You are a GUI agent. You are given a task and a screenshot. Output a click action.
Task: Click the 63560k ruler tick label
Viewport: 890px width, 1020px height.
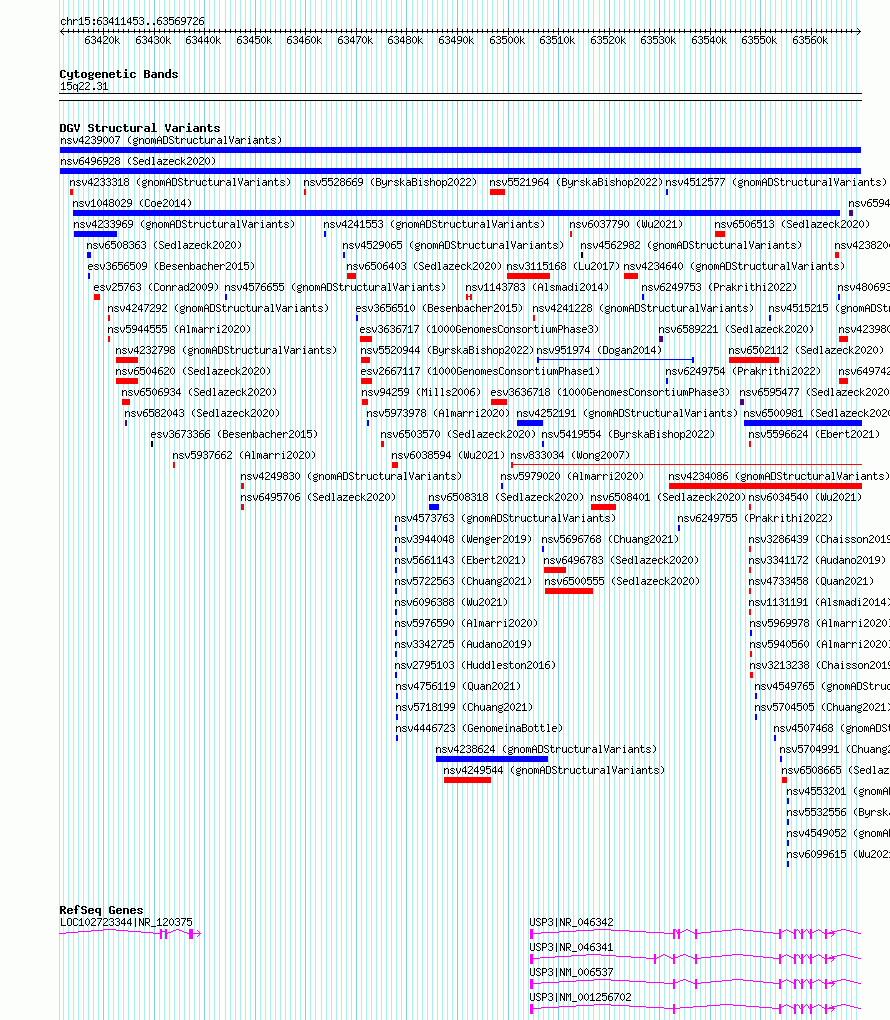tap(810, 40)
